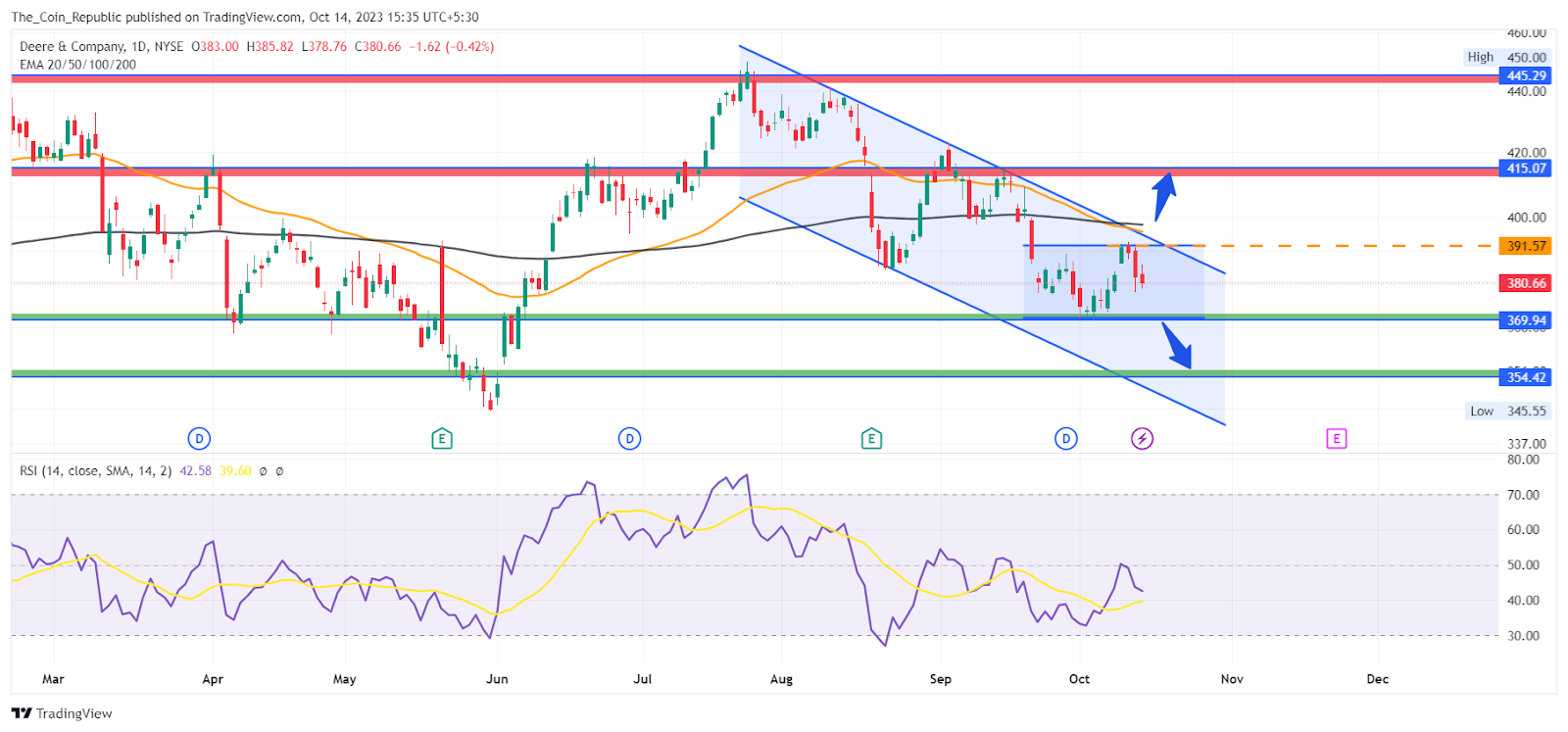Click the RSI SMA value 39.60

click(x=235, y=471)
